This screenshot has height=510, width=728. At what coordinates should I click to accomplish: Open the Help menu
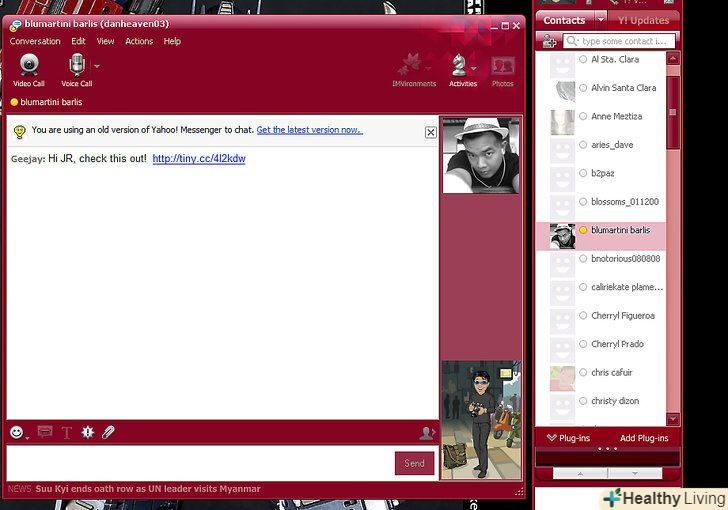pyautogui.click(x=172, y=41)
